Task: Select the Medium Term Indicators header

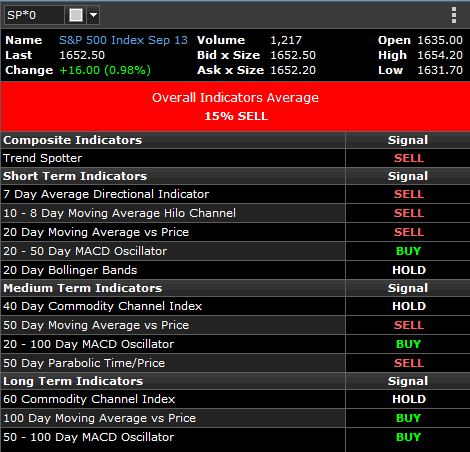Action: pyautogui.click(x=82, y=288)
